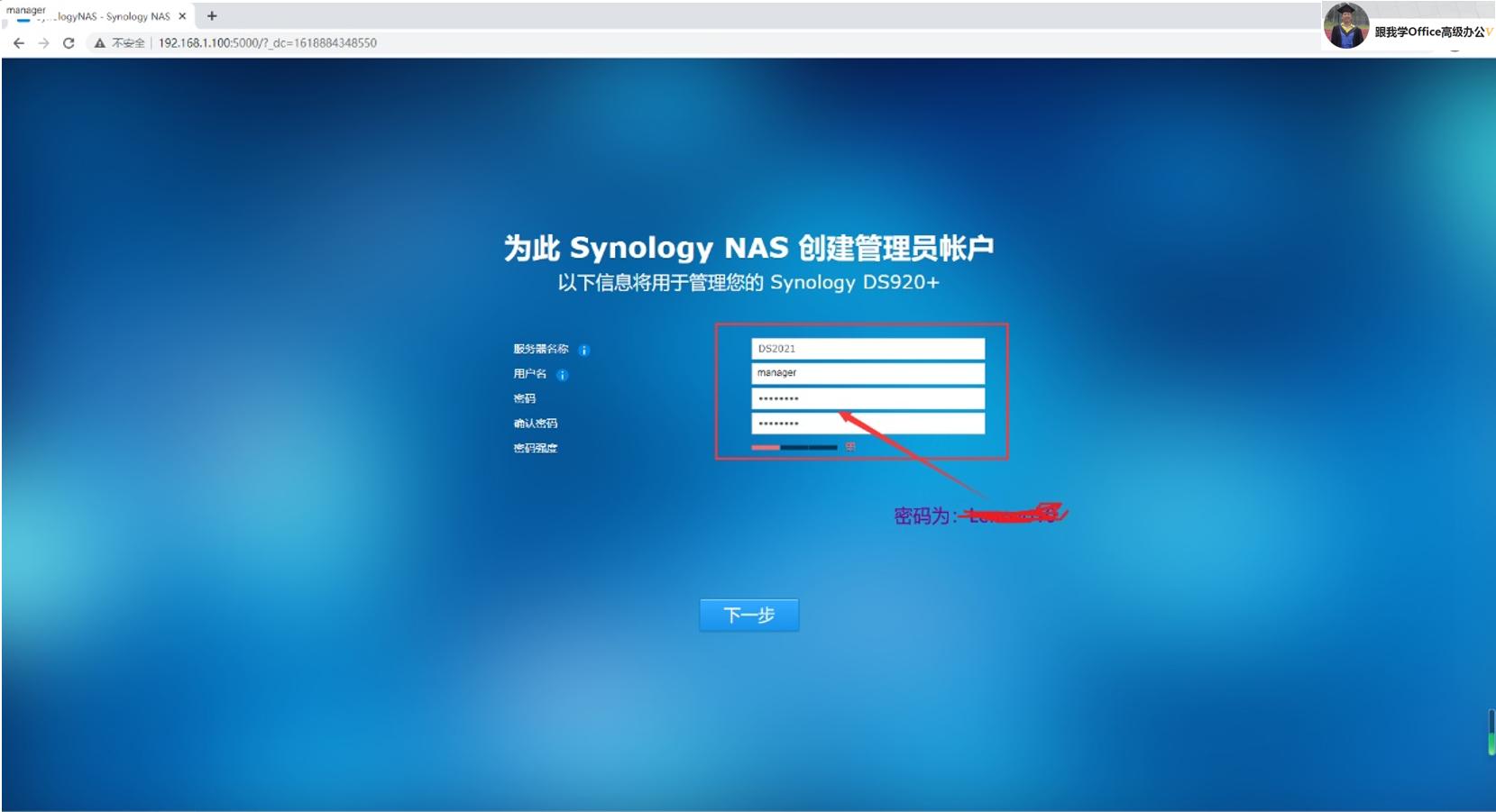This screenshot has width=1496, height=812.
Task: Click the username info icon
Action: 564,374
